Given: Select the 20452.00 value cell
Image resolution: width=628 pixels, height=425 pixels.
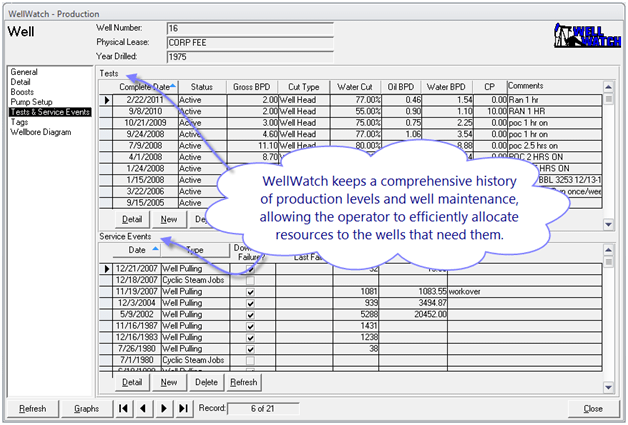Looking at the screenshot, I should click(413, 314).
